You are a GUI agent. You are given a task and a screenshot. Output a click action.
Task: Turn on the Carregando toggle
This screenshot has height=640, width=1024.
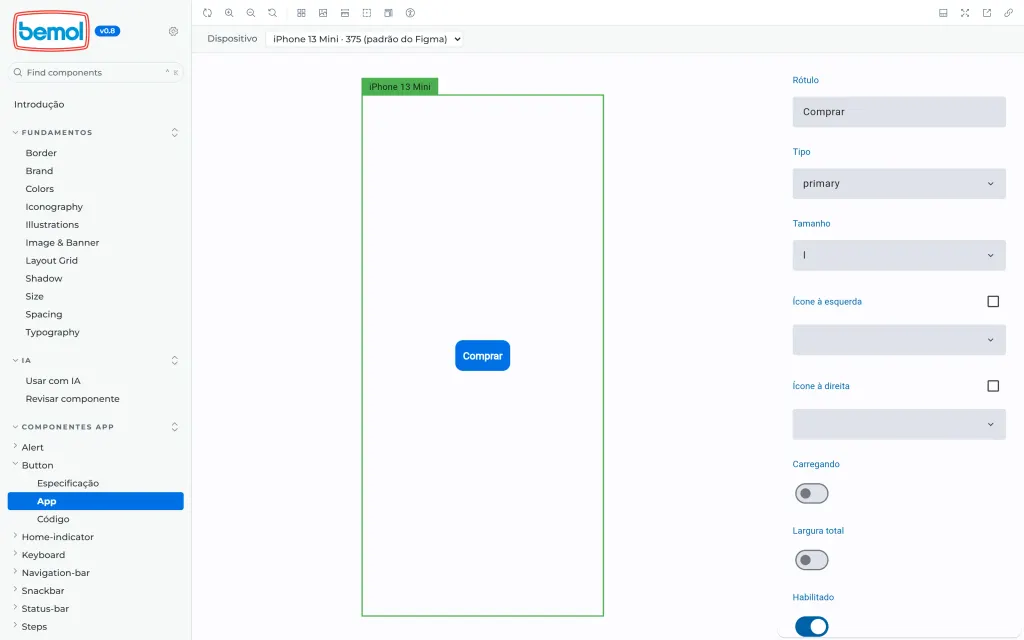(x=811, y=493)
